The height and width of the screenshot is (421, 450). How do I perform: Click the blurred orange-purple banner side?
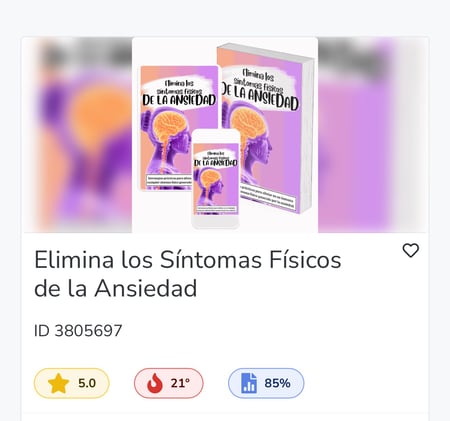pyautogui.click(x=77, y=135)
